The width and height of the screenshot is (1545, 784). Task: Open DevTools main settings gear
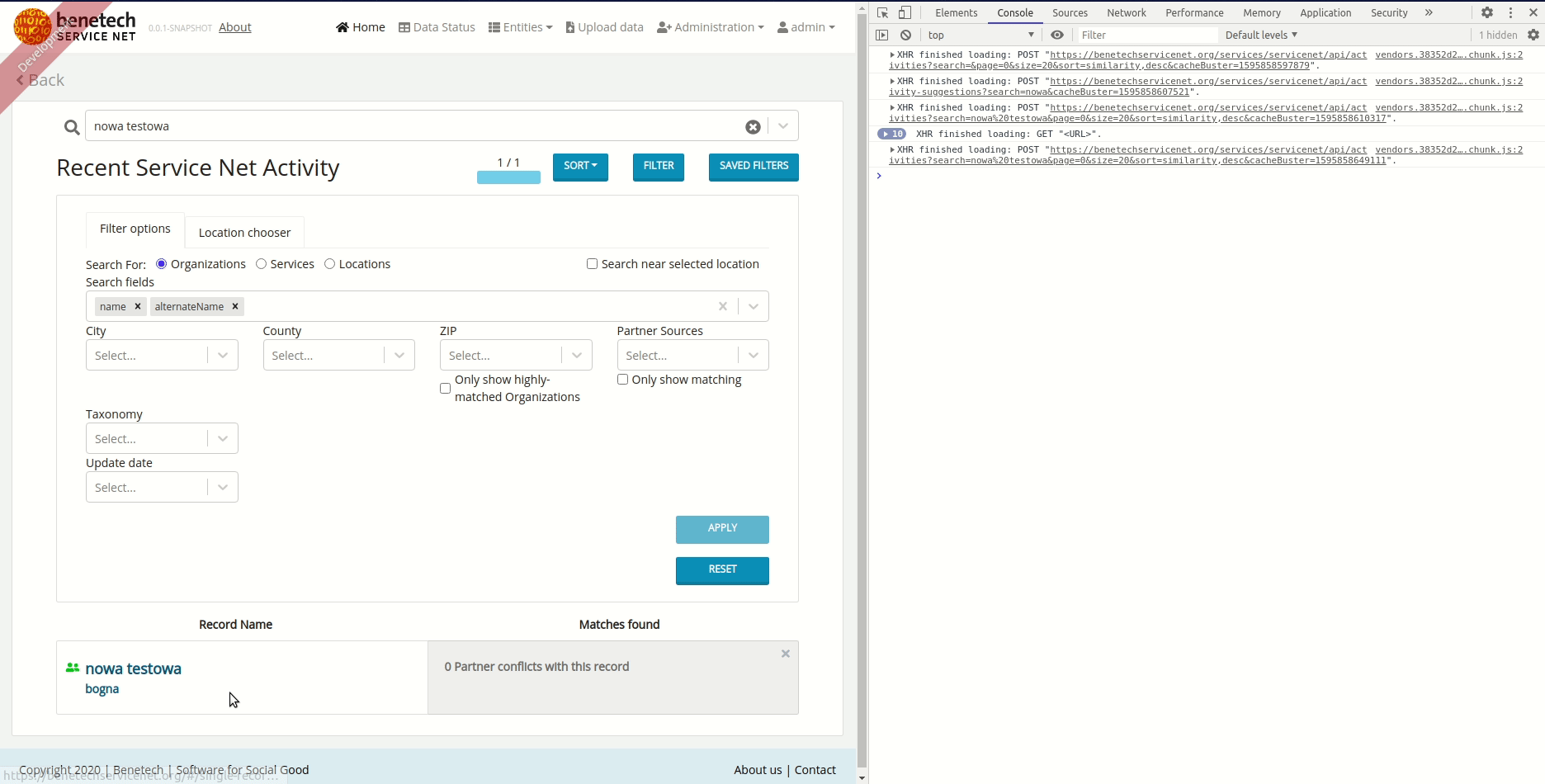(x=1487, y=12)
